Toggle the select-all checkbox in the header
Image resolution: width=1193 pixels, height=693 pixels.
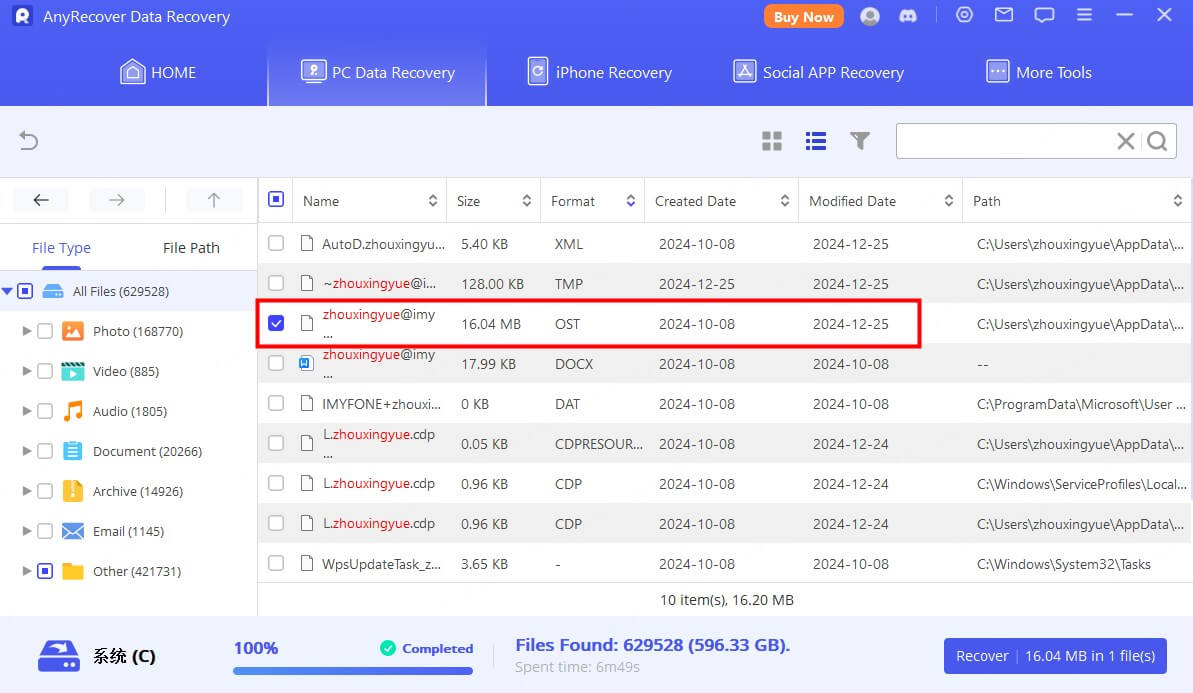(276, 199)
